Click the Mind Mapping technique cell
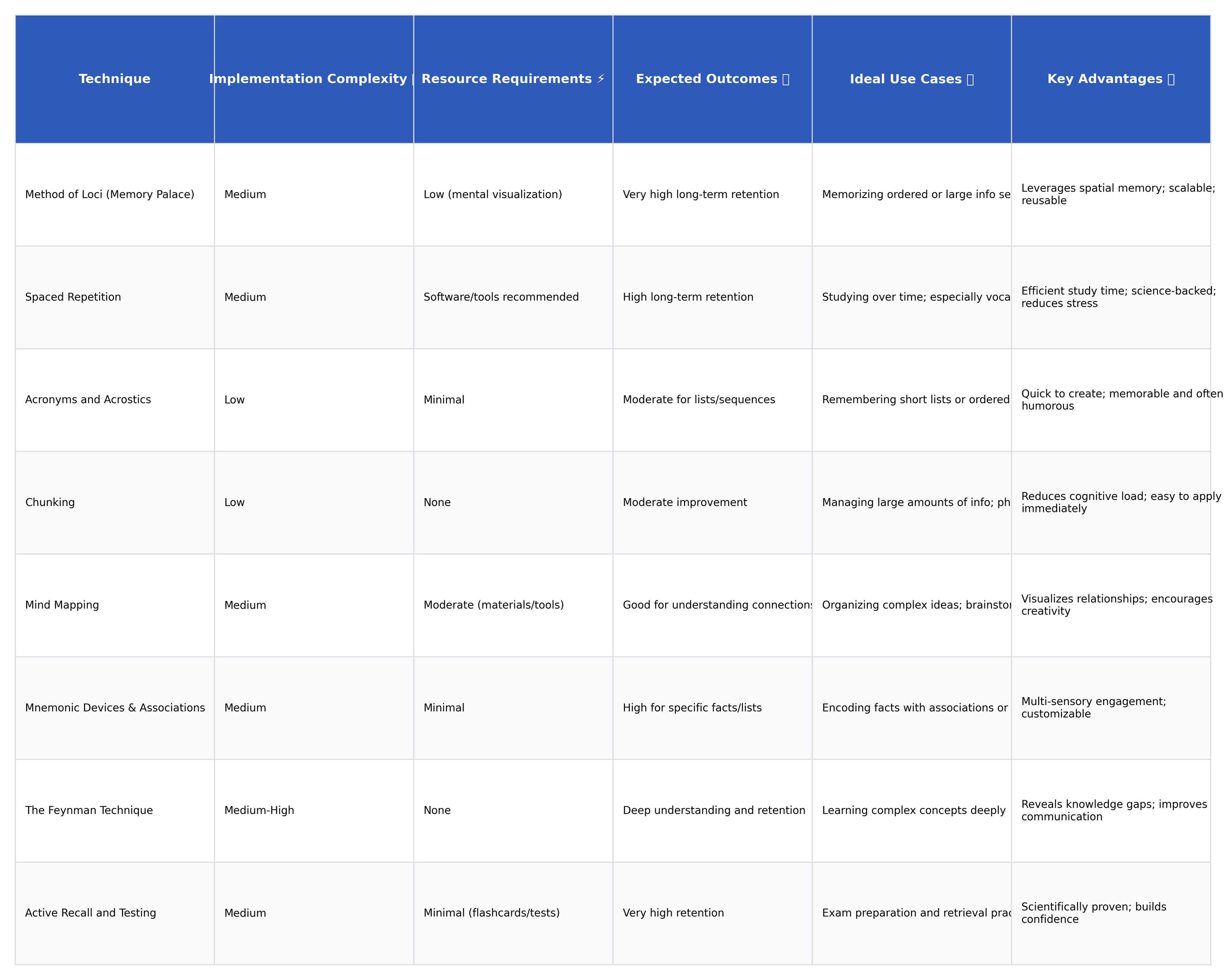The width and height of the screenshot is (1226, 980). click(x=62, y=605)
